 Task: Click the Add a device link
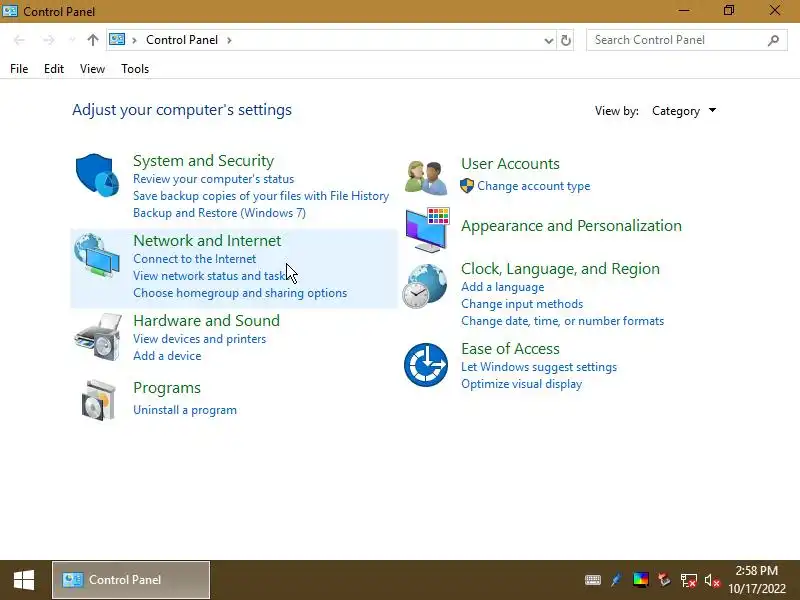[167, 356]
